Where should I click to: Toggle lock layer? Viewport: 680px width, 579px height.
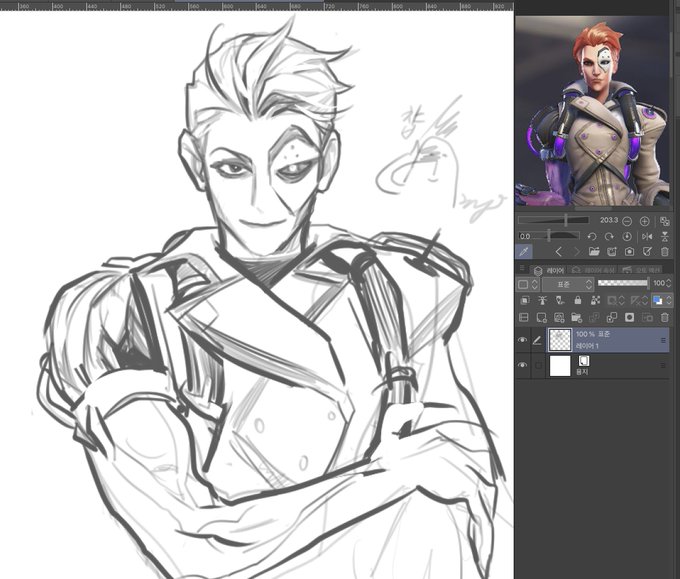(578, 300)
